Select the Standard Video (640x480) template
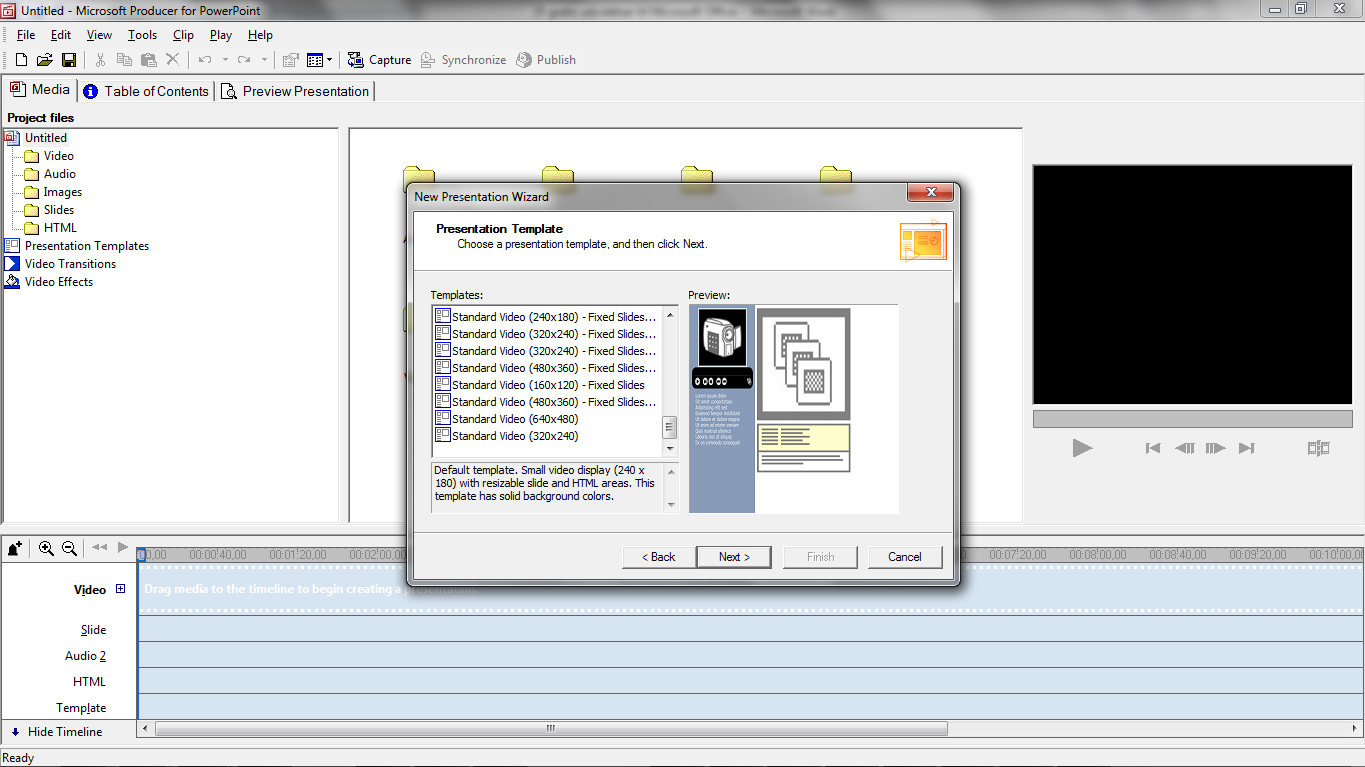This screenshot has width=1365, height=767. pos(514,419)
